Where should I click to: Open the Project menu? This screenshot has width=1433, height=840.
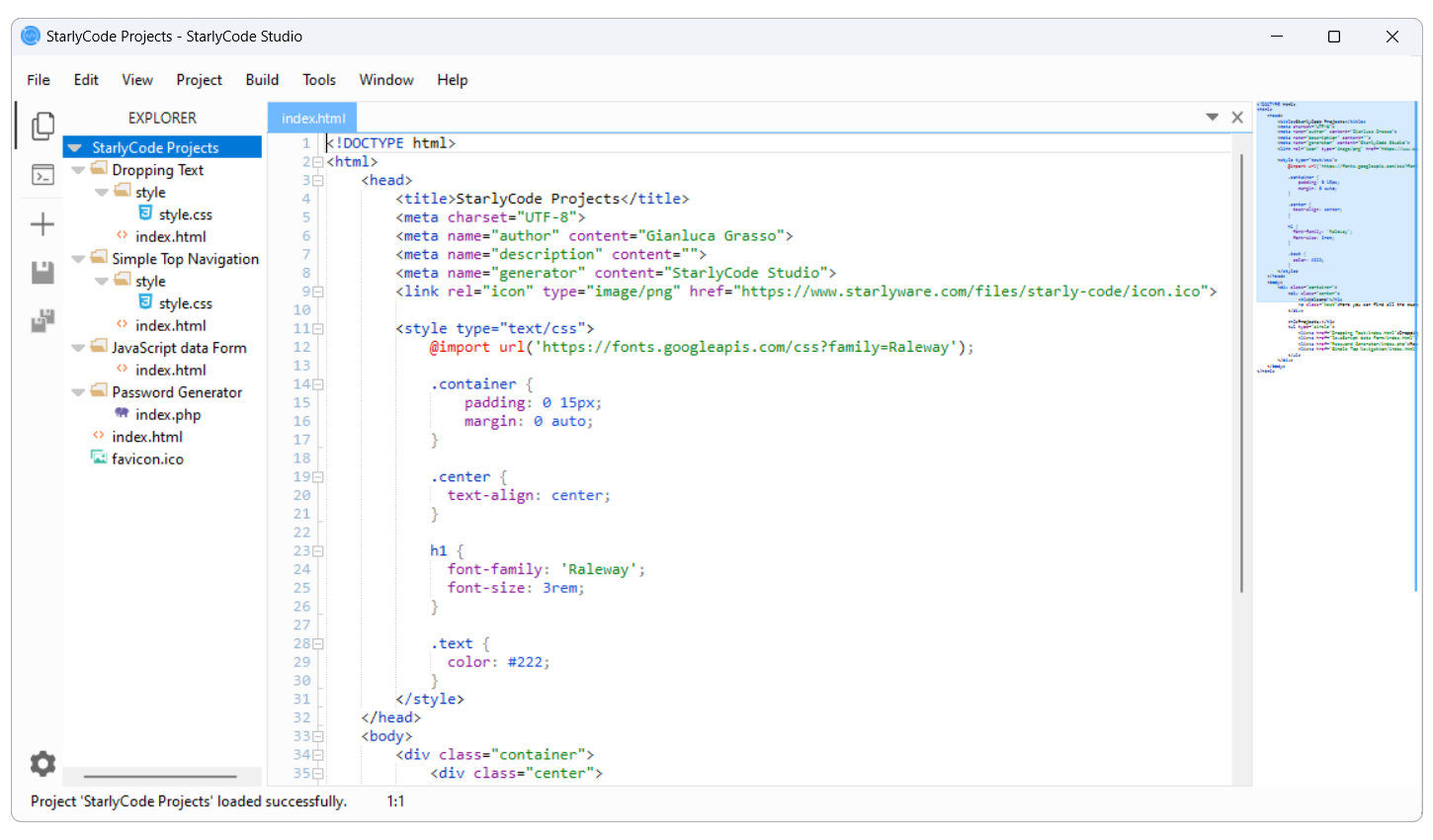tap(200, 80)
